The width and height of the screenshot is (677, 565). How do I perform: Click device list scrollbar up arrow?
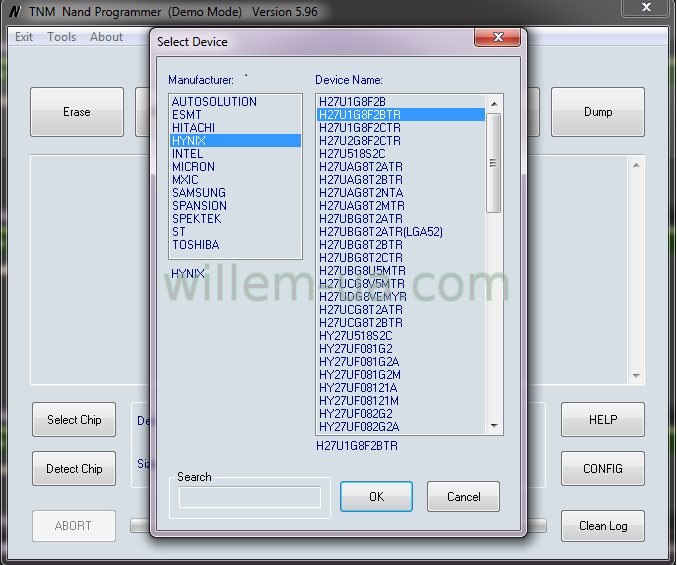pos(494,104)
